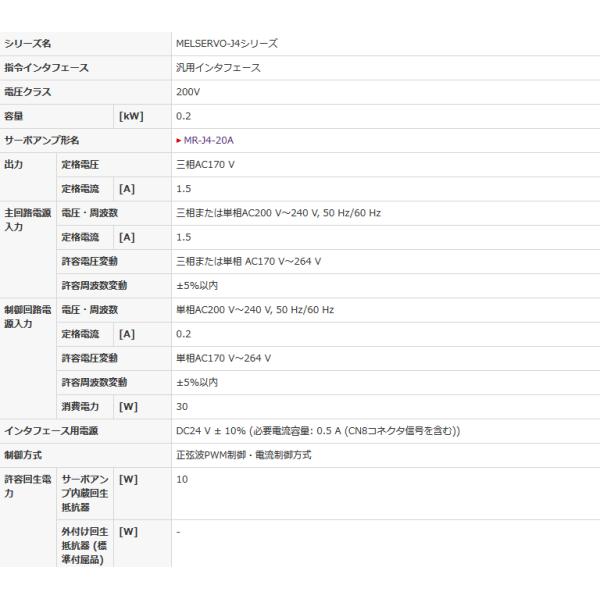The height and width of the screenshot is (600, 600).
Task: Click the red arrow before MR-J4-20A
Action: [178, 140]
